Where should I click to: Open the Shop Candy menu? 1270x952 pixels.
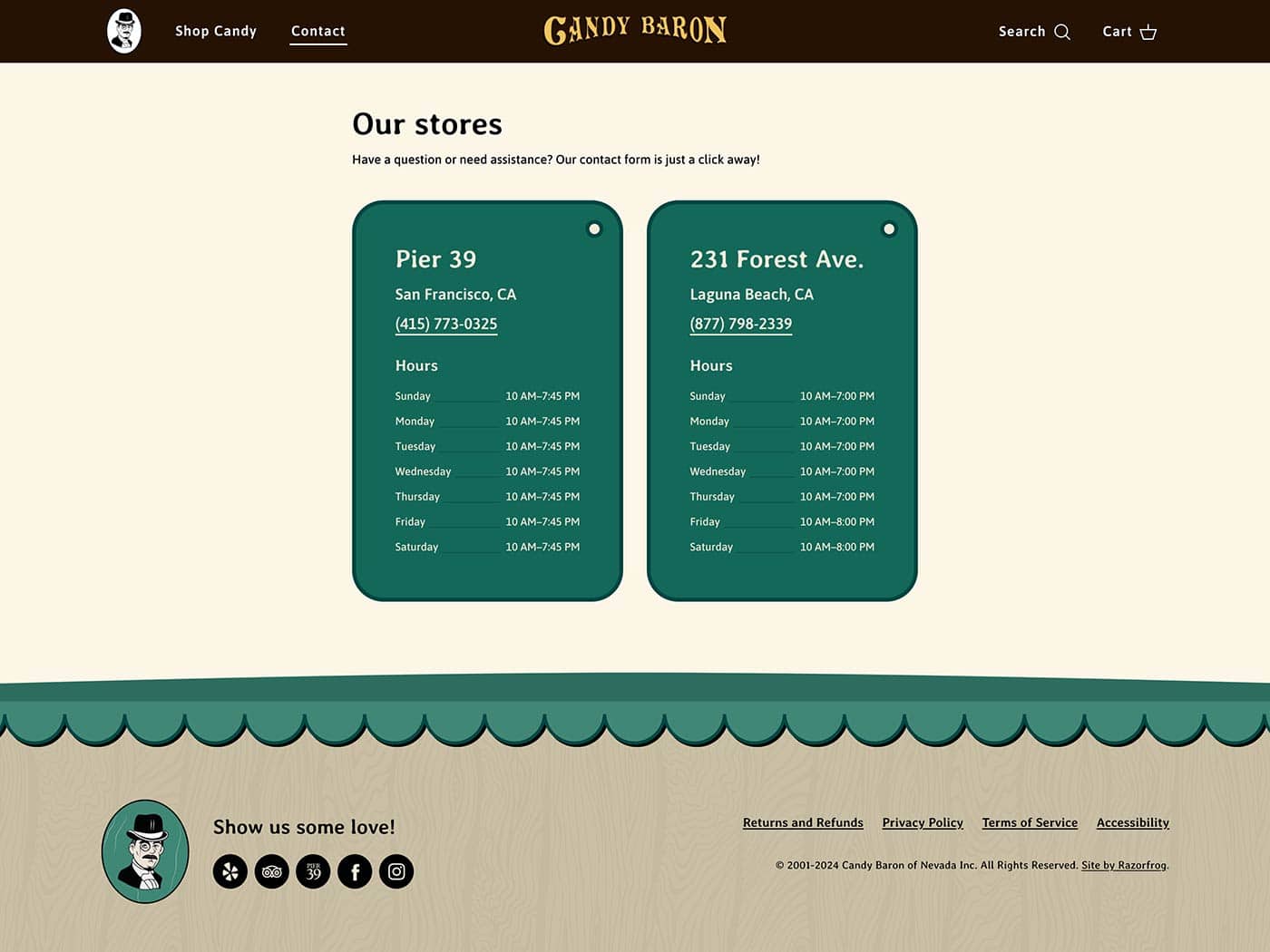(x=216, y=31)
